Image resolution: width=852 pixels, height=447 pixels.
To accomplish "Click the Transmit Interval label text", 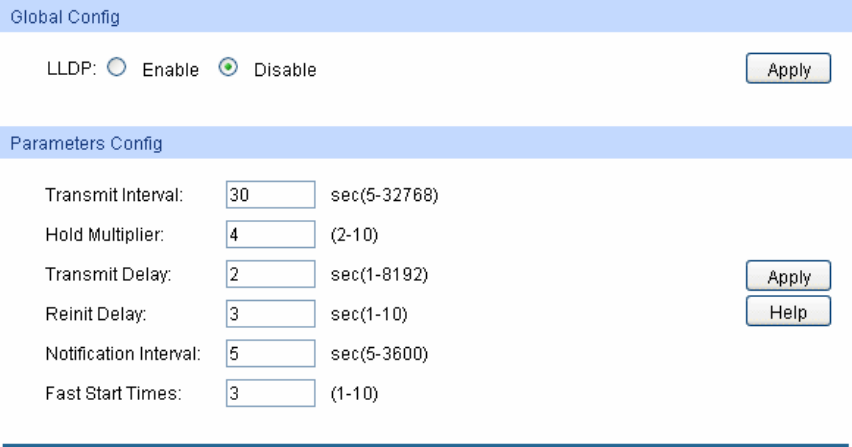I will tap(113, 194).
